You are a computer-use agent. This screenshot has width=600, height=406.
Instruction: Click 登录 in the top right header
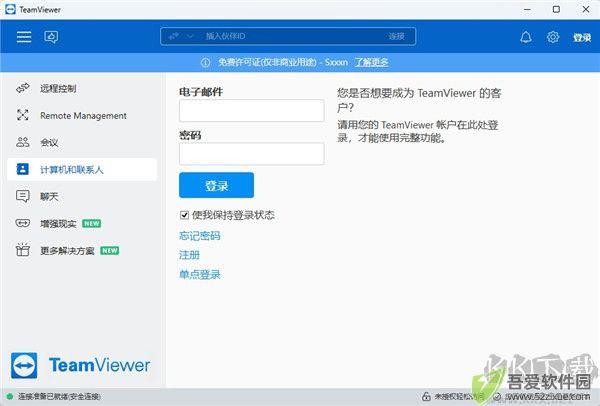[582, 38]
